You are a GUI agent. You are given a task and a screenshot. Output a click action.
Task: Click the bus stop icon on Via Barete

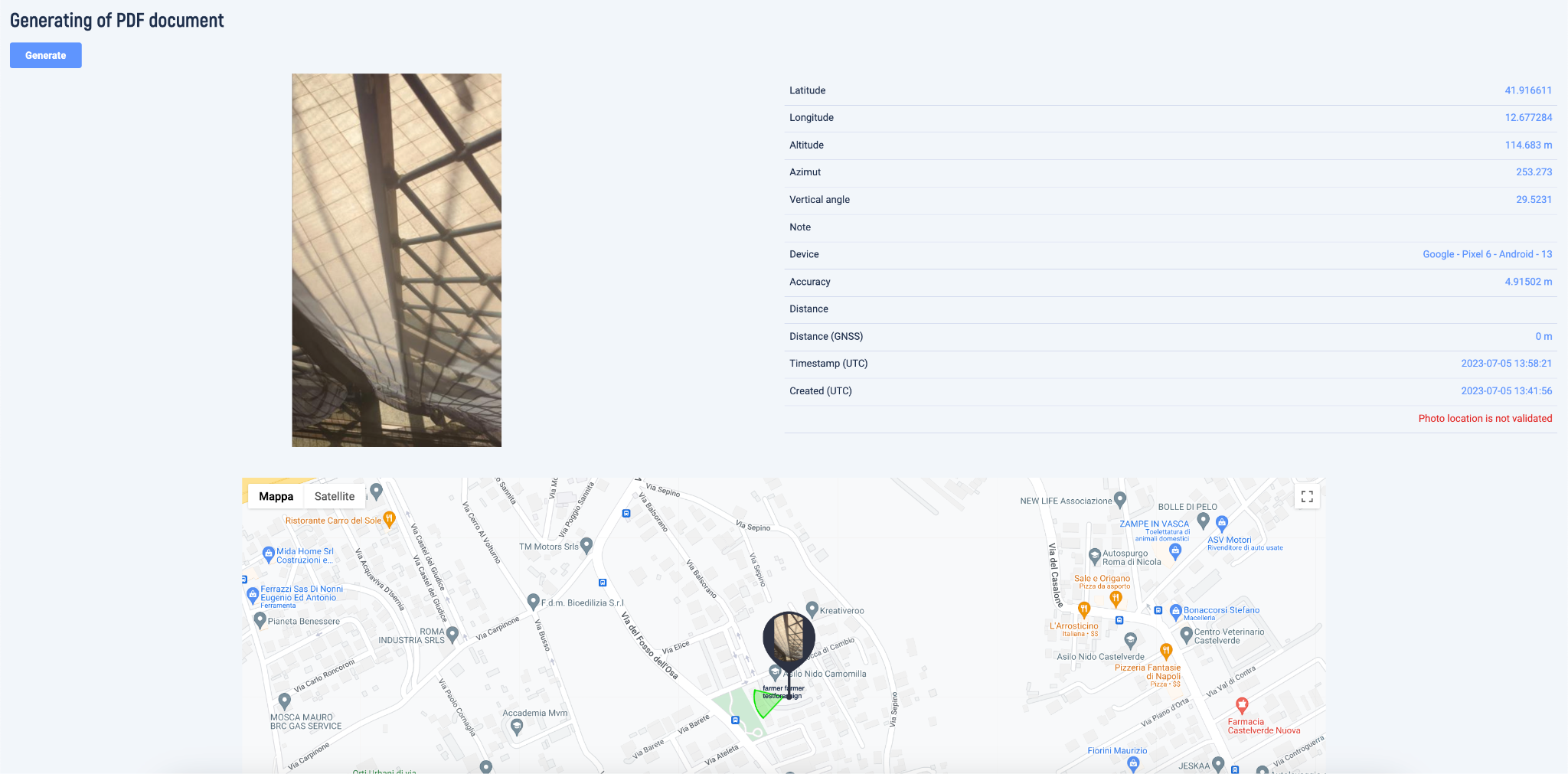pyautogui.click(x=735, y=720)
